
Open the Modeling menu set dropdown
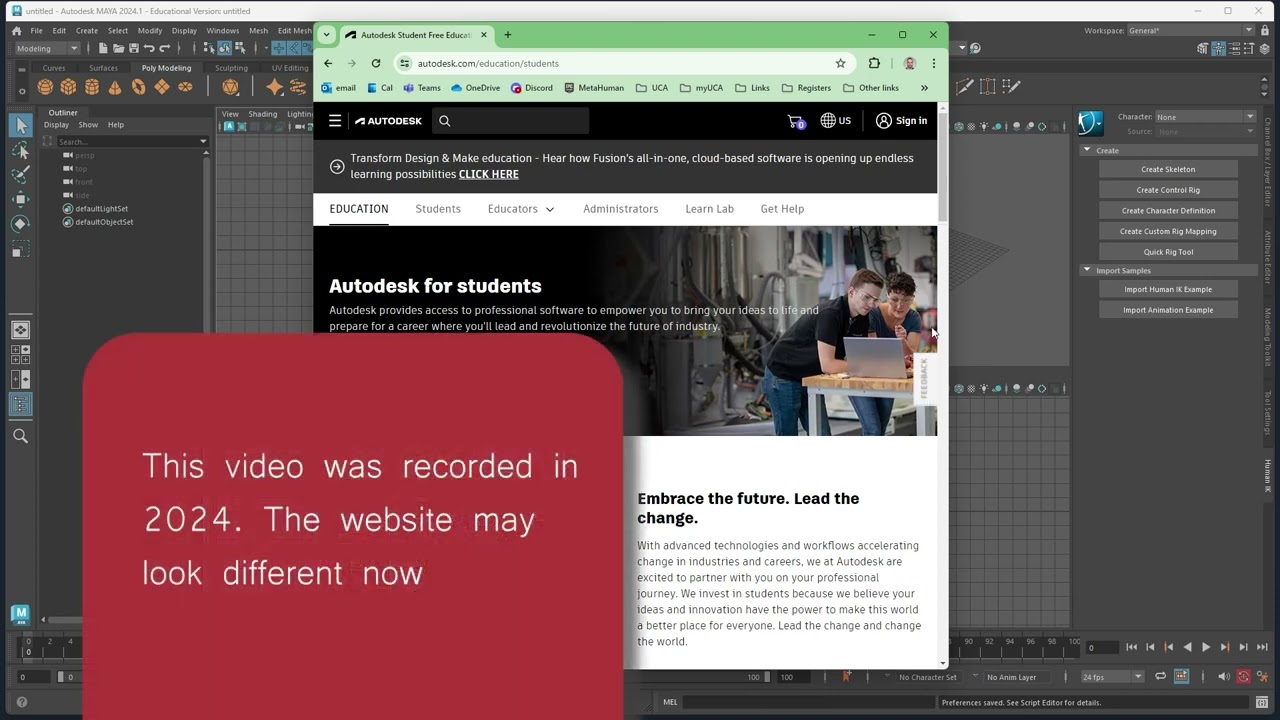coord(47,48)
